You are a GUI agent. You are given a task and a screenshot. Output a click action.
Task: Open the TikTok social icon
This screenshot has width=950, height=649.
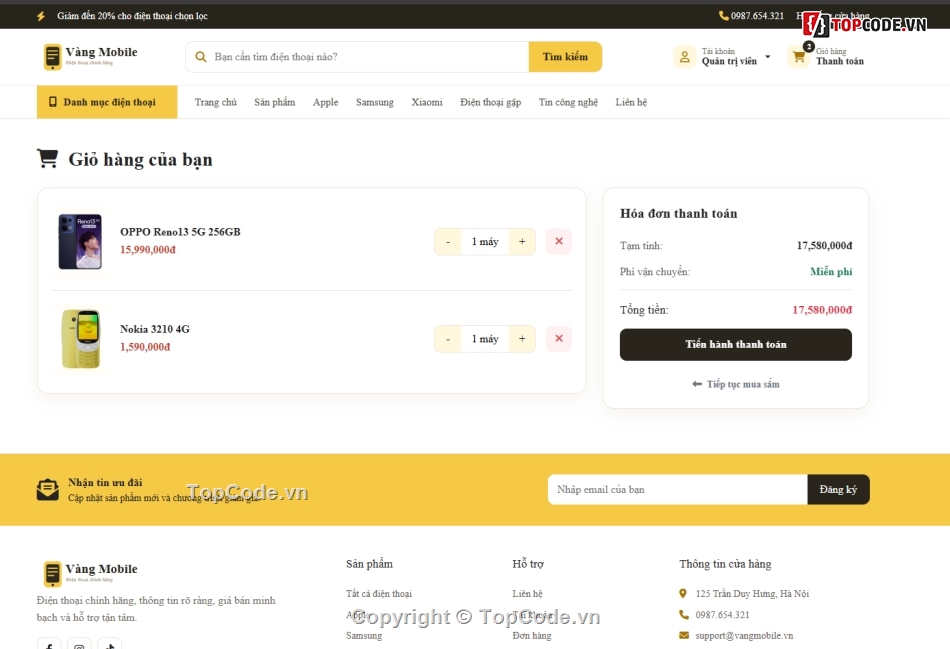tap(110, 645)
